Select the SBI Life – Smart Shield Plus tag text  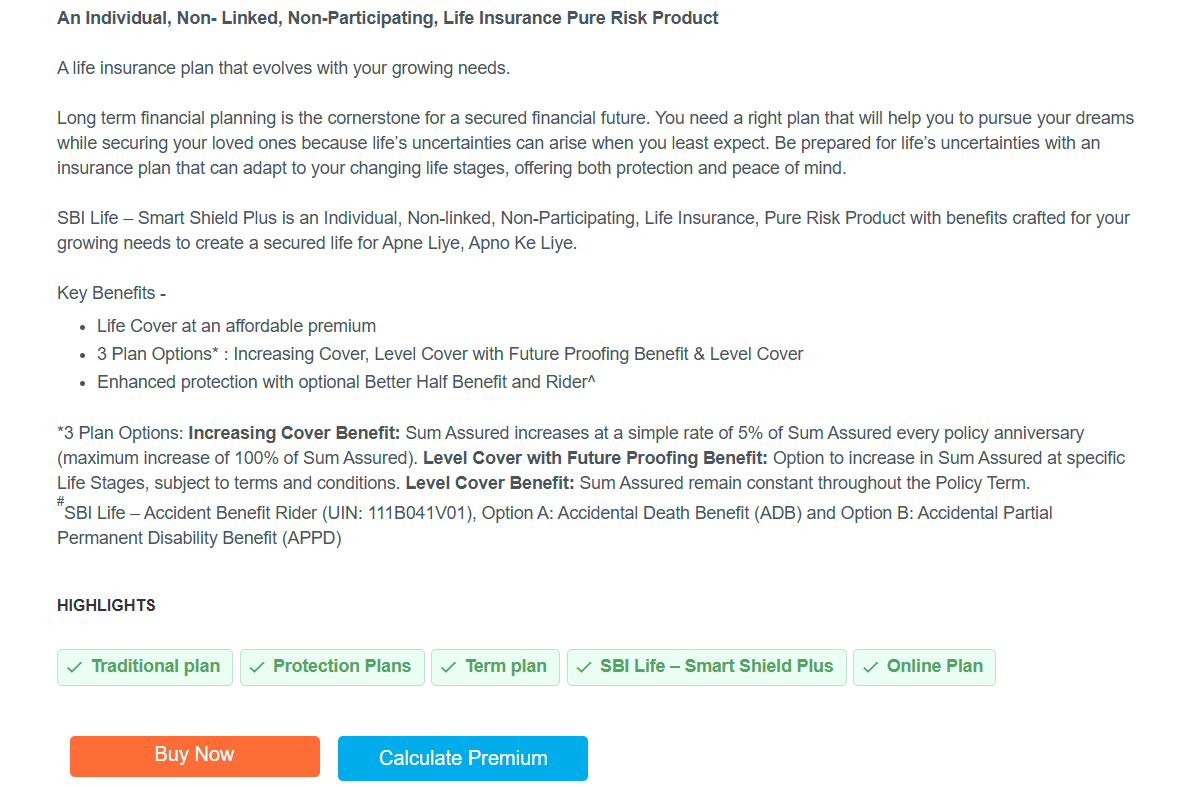716,667
